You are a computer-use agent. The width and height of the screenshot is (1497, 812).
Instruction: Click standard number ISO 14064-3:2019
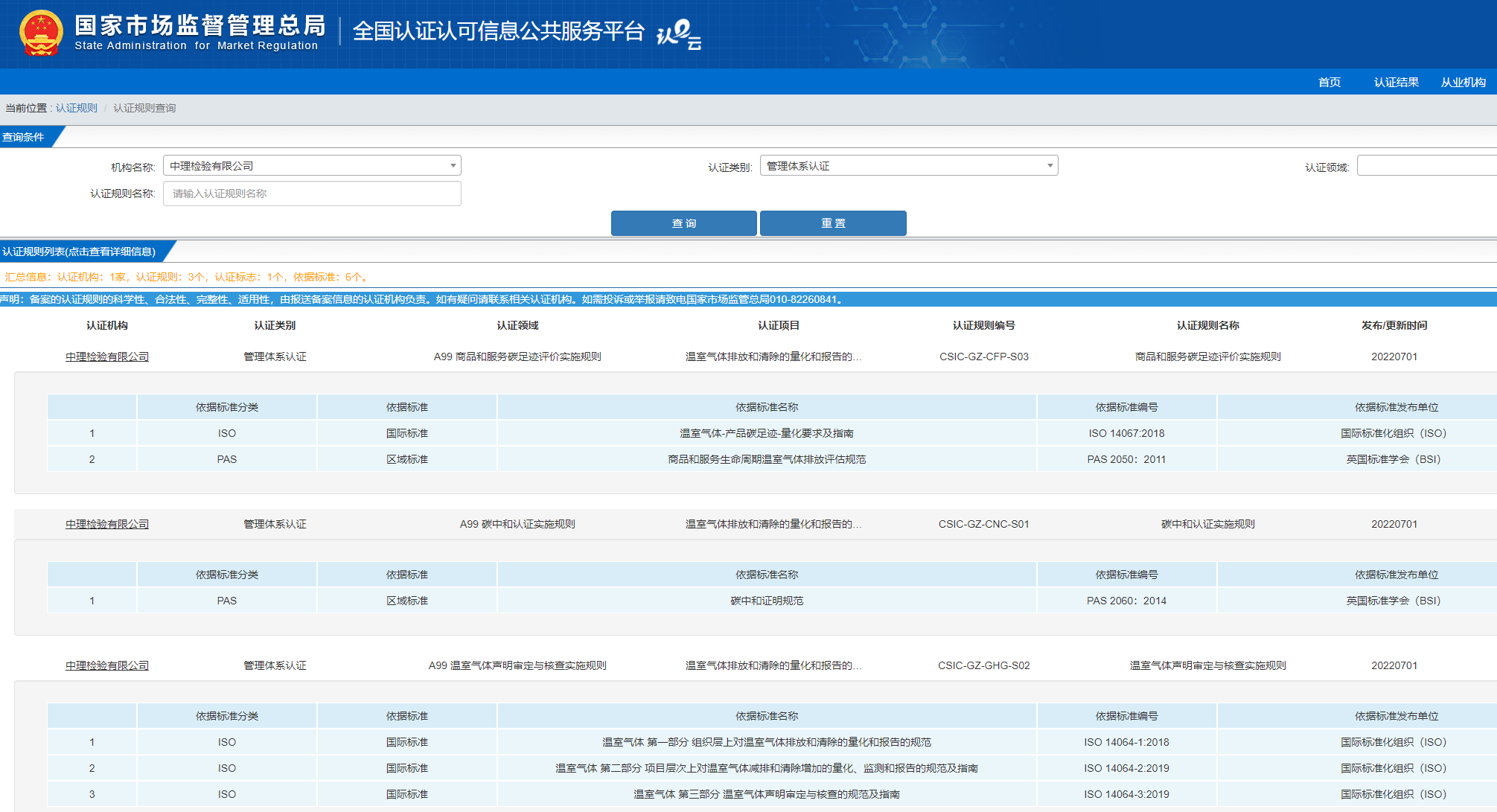(x=1126, y=794)
